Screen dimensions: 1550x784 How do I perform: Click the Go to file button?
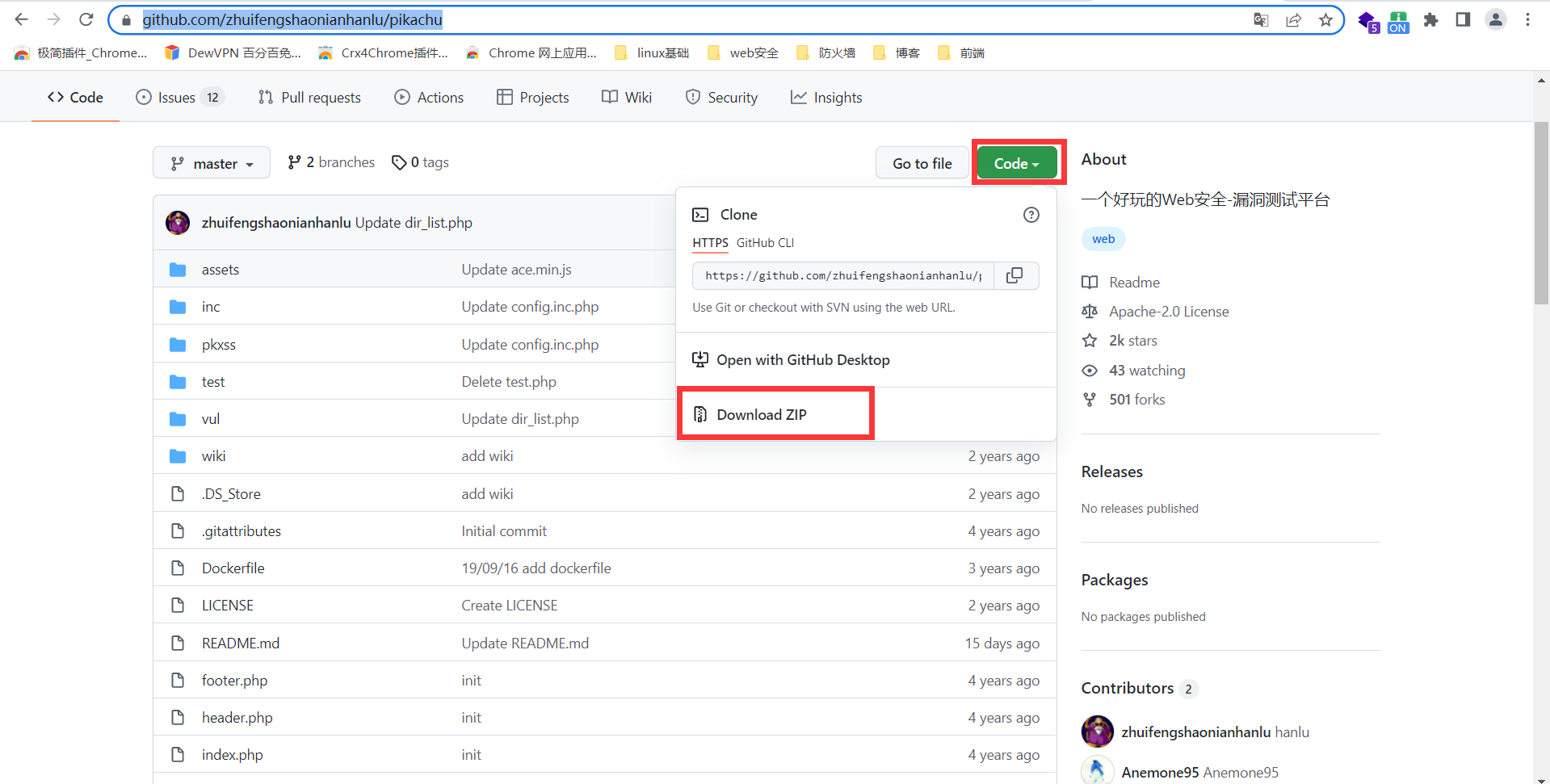[922, 163]
